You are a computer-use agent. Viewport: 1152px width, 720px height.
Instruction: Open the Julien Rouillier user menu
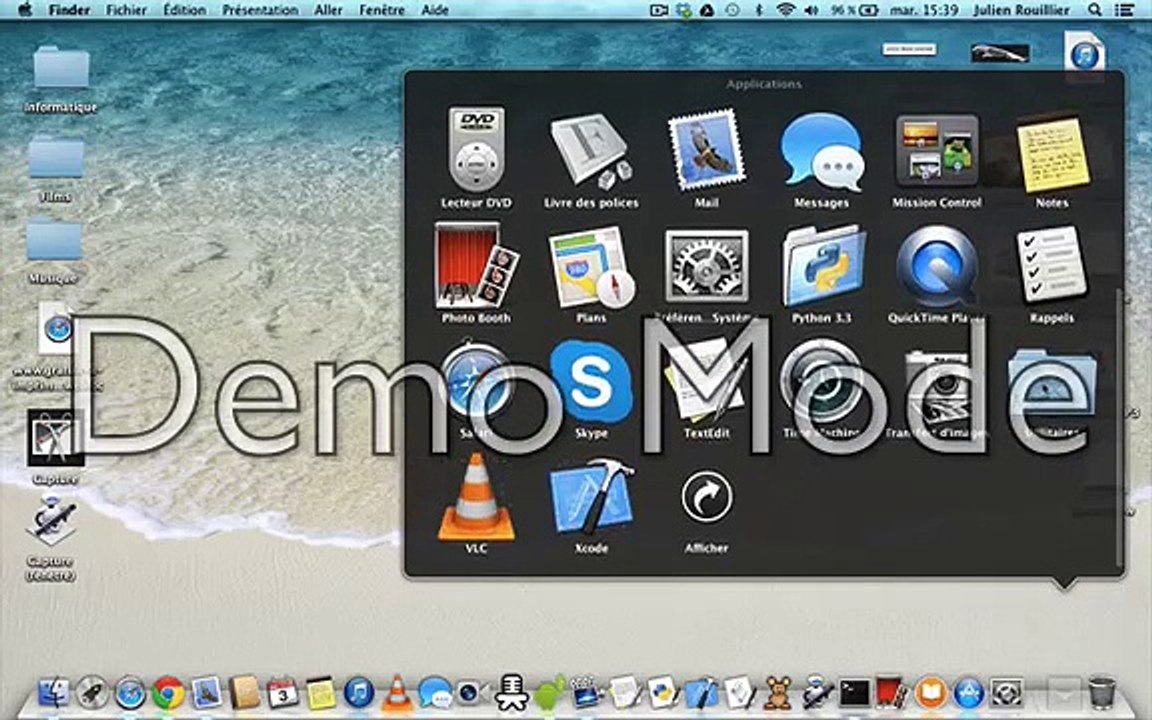pyautogui.click(x=1021, y=10)
